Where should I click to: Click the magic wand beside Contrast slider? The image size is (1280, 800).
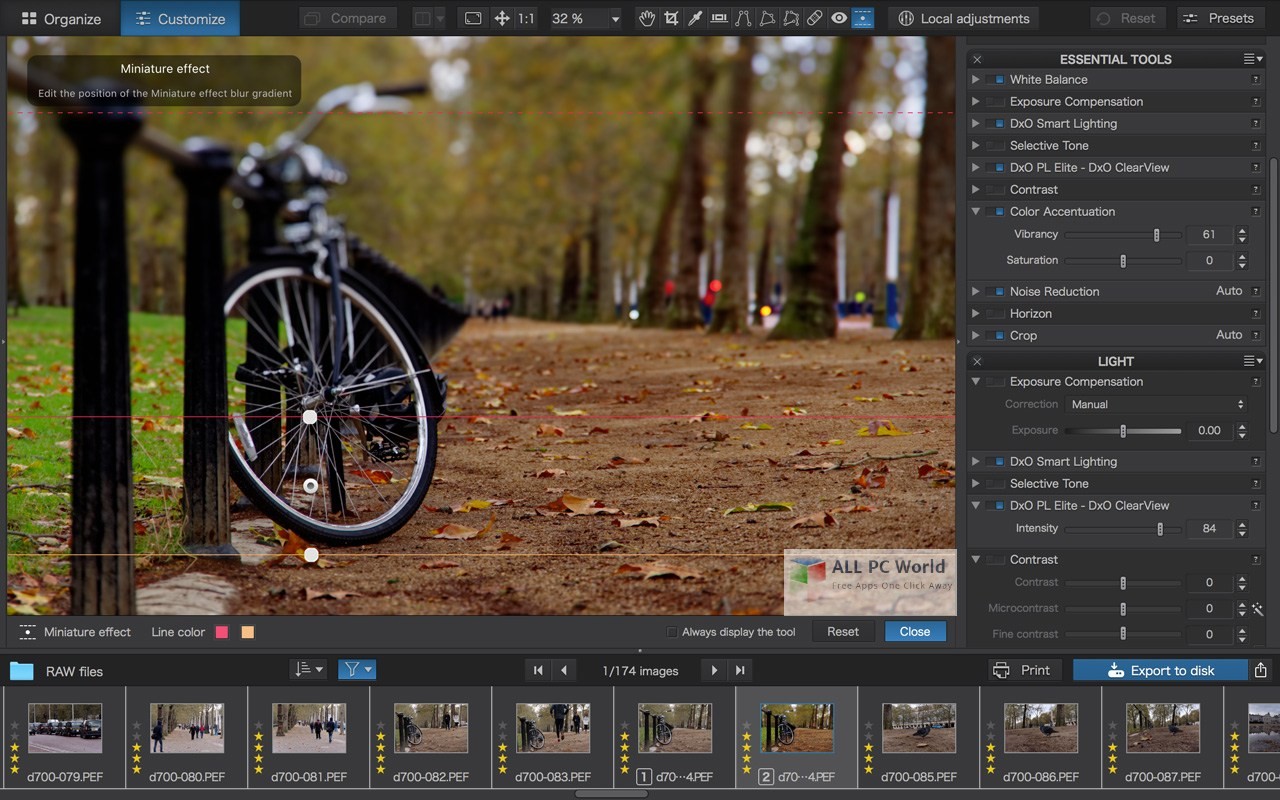click(x=1259, y=608)
